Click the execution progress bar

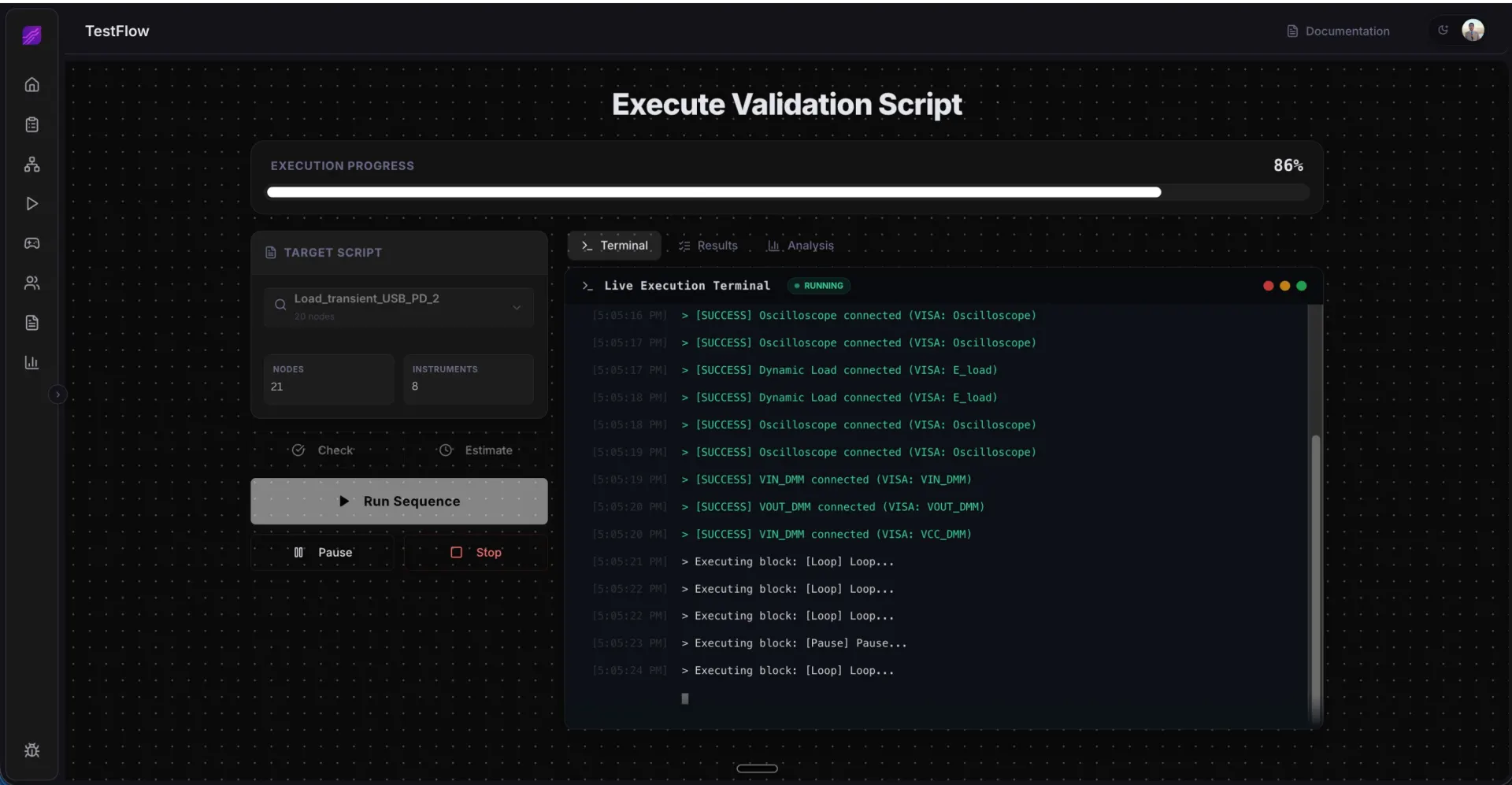coord(787,192)
